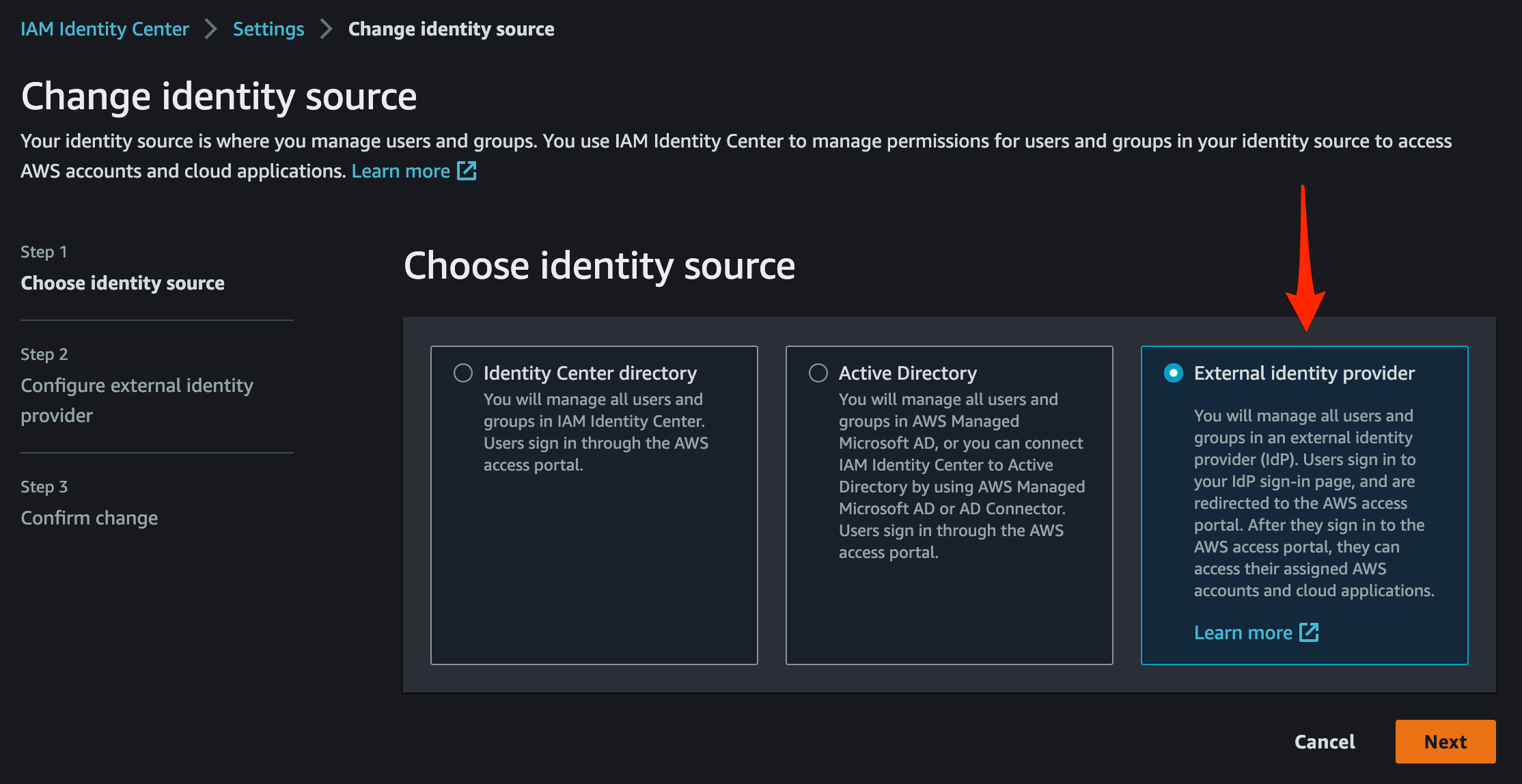The height and width of the screenshot is (784, 1522).
Task: Select Step 3 Confirm change
Action: coord(89,518)
